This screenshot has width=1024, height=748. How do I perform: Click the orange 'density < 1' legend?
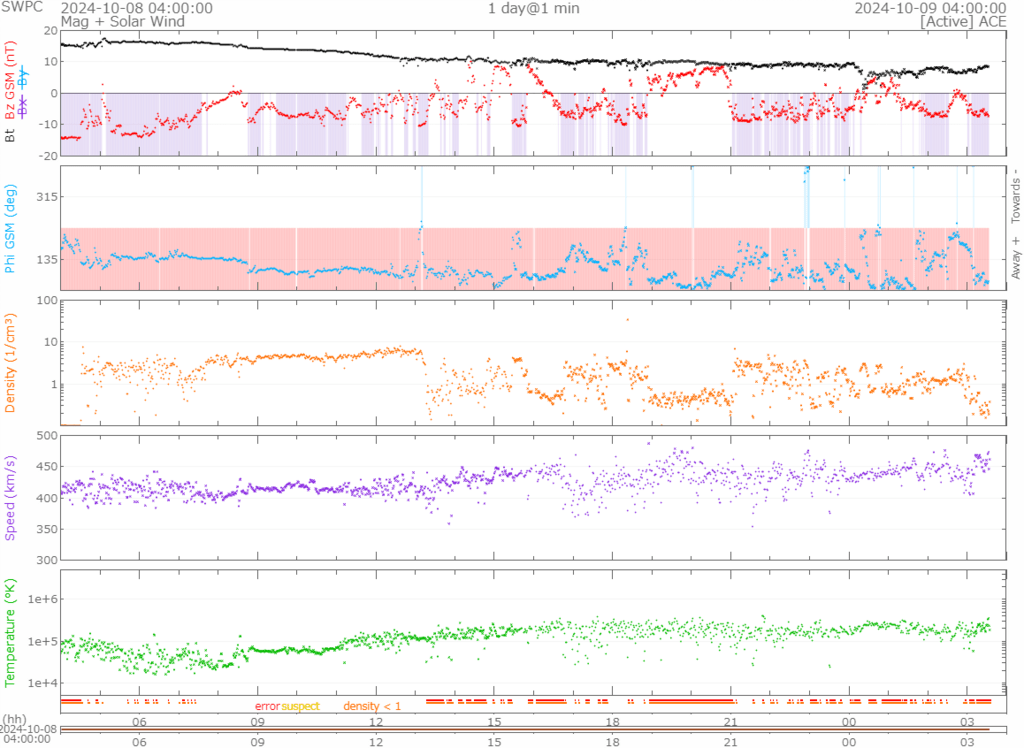pos(372,707)
